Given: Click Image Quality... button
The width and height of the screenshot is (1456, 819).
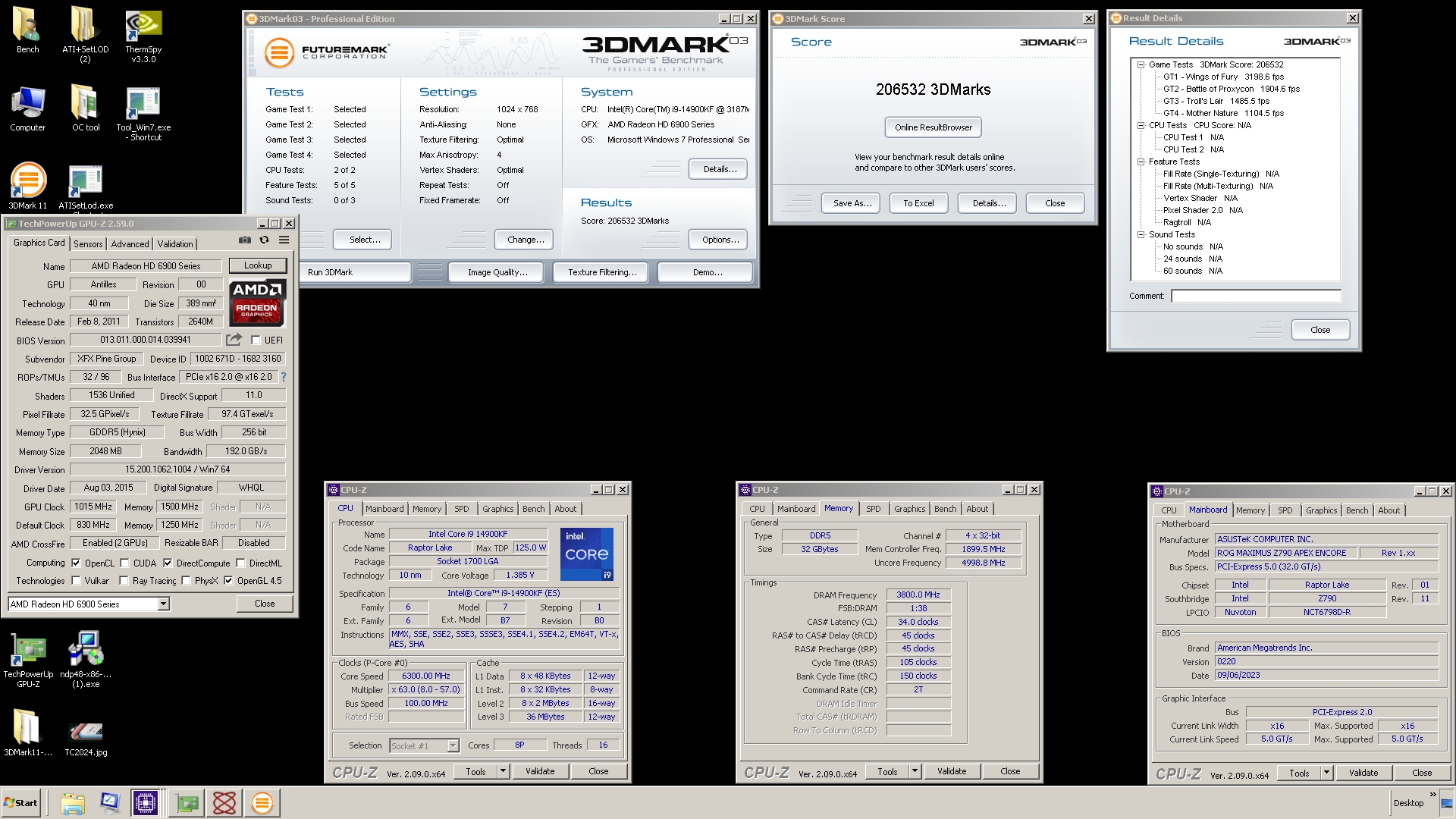Looking at the screenshot, I should (497, 272).
